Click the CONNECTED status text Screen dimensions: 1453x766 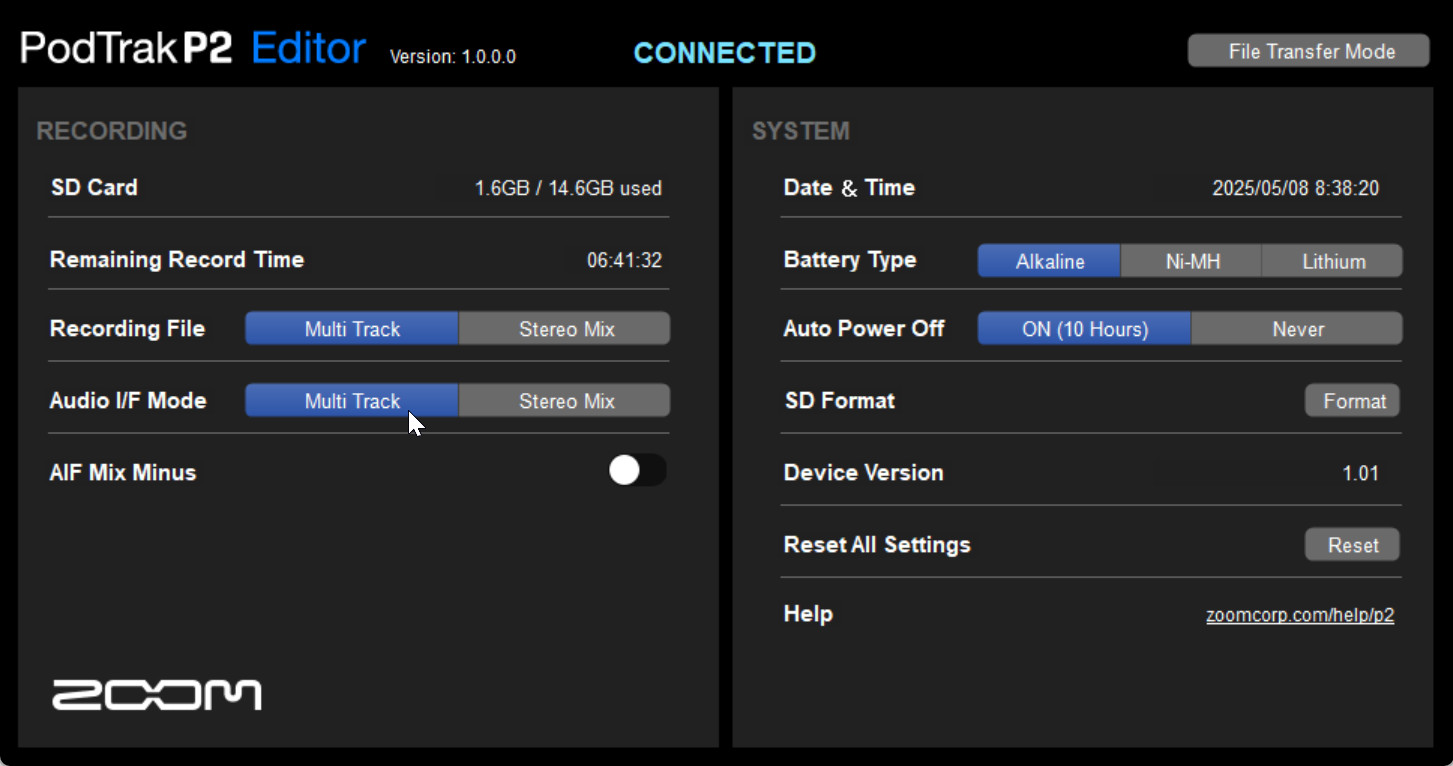[x=725, y=53]
